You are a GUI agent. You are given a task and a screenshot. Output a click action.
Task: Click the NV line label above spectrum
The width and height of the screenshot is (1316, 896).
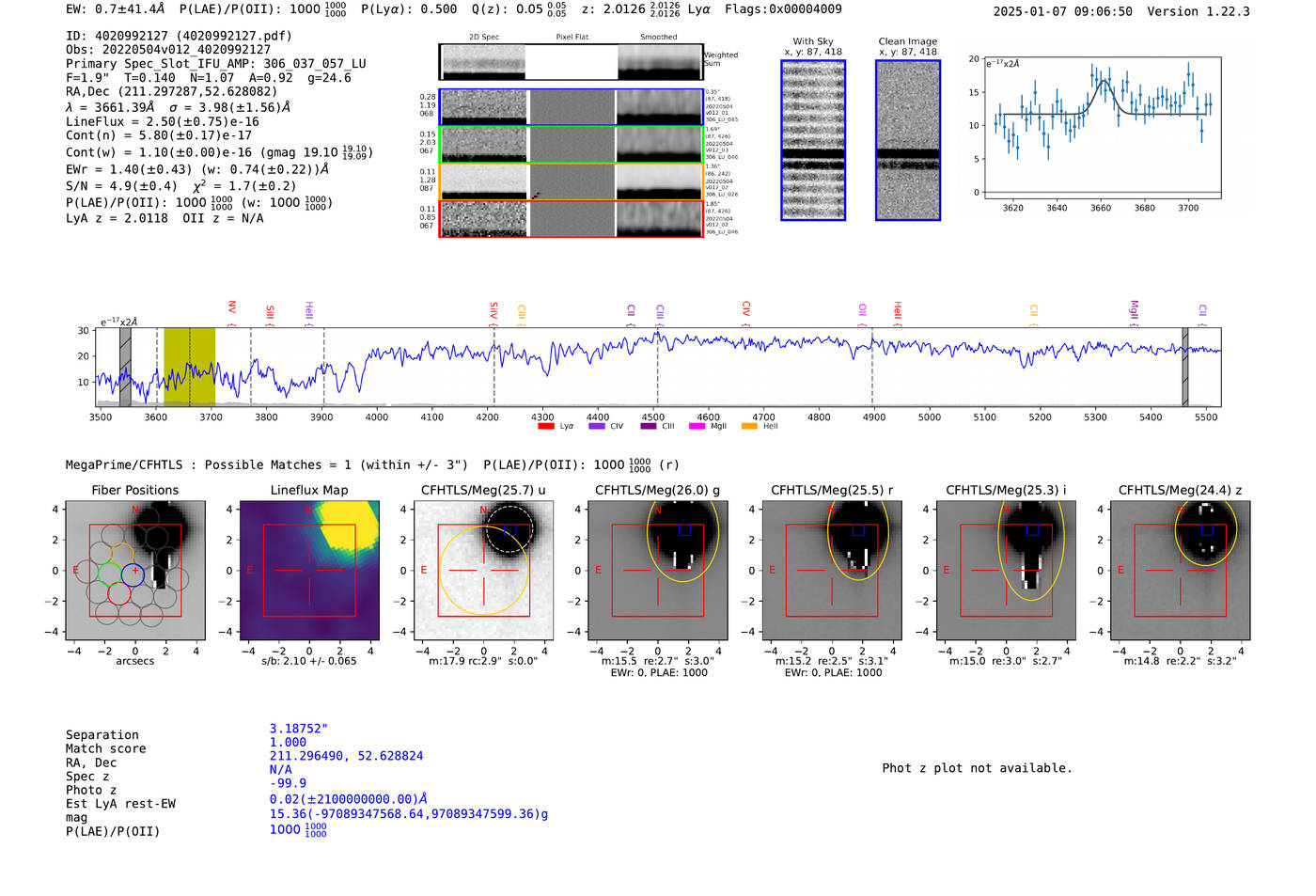pyautogui.click(x=231, y=309)
